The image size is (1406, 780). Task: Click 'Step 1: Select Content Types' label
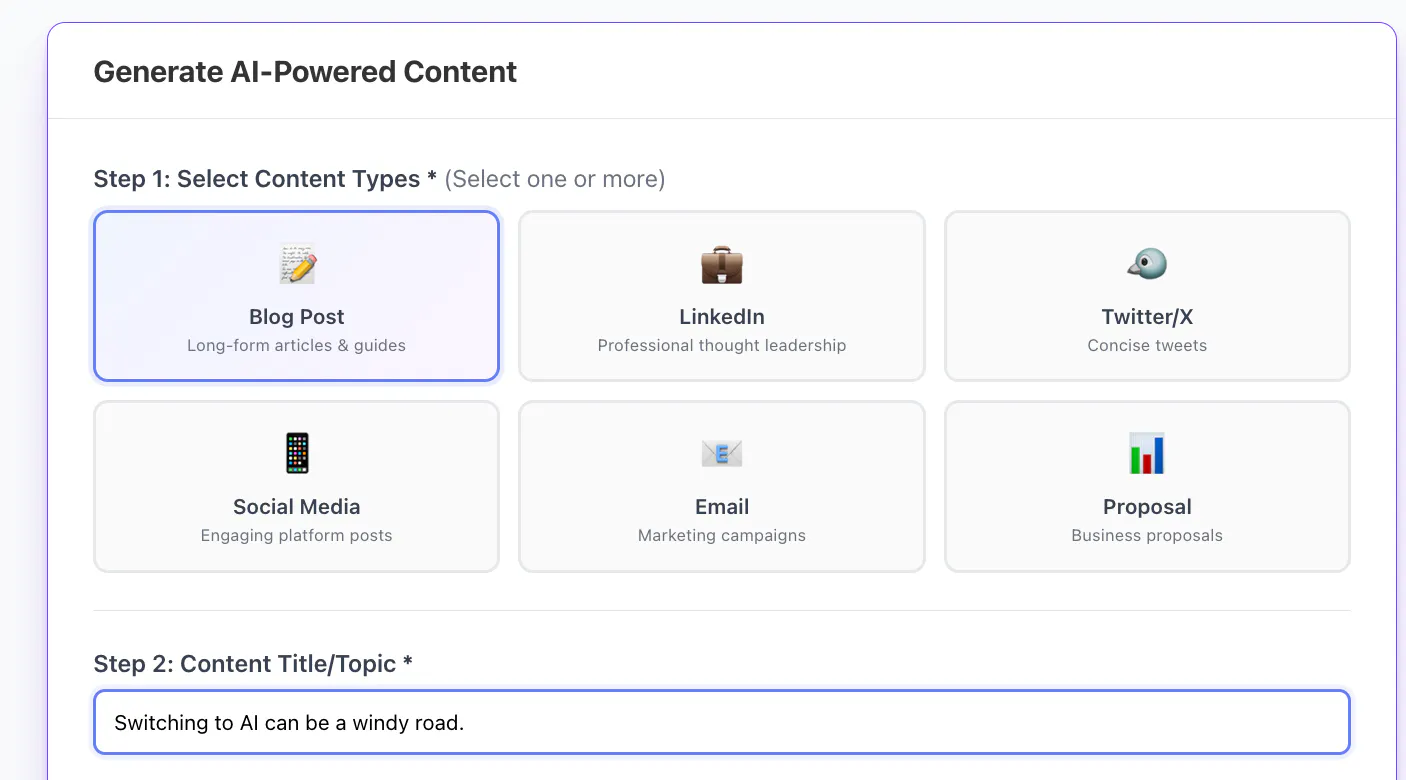click(265, 179)
